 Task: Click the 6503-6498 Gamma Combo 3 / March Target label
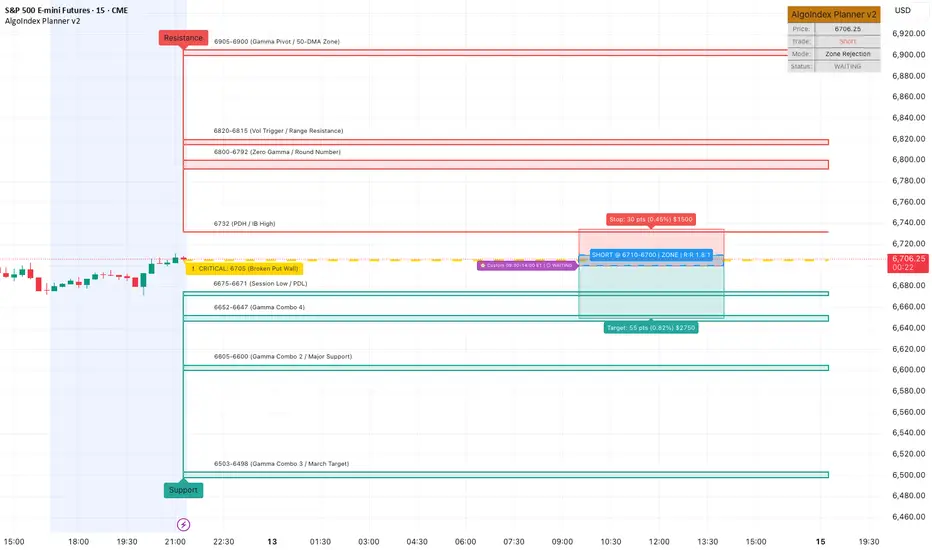281,464
